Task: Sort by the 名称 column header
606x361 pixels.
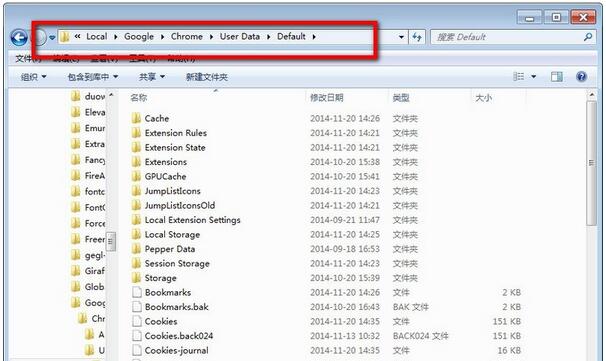Action: tap(138, 98)
